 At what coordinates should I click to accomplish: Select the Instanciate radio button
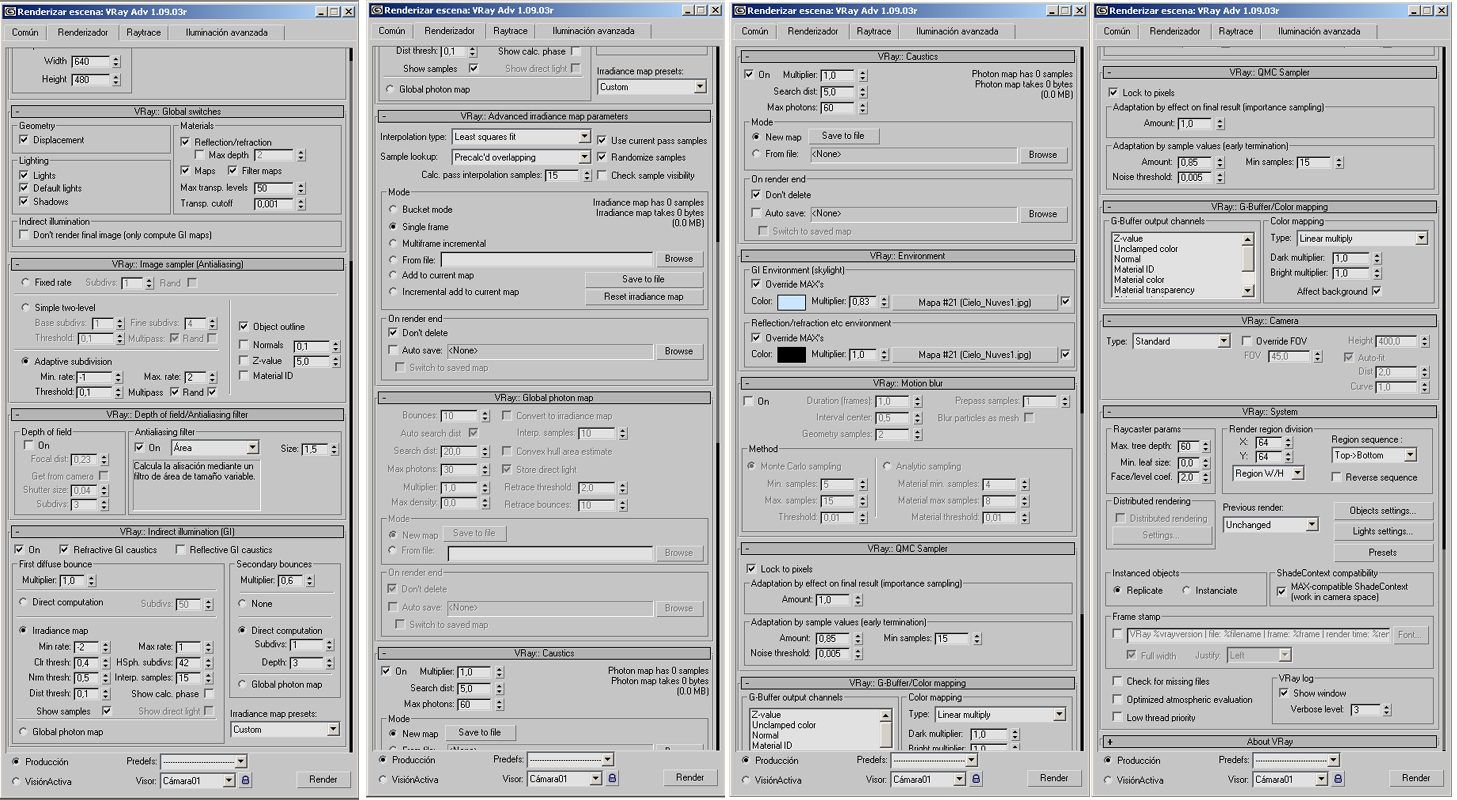[x=1187, y=590]
